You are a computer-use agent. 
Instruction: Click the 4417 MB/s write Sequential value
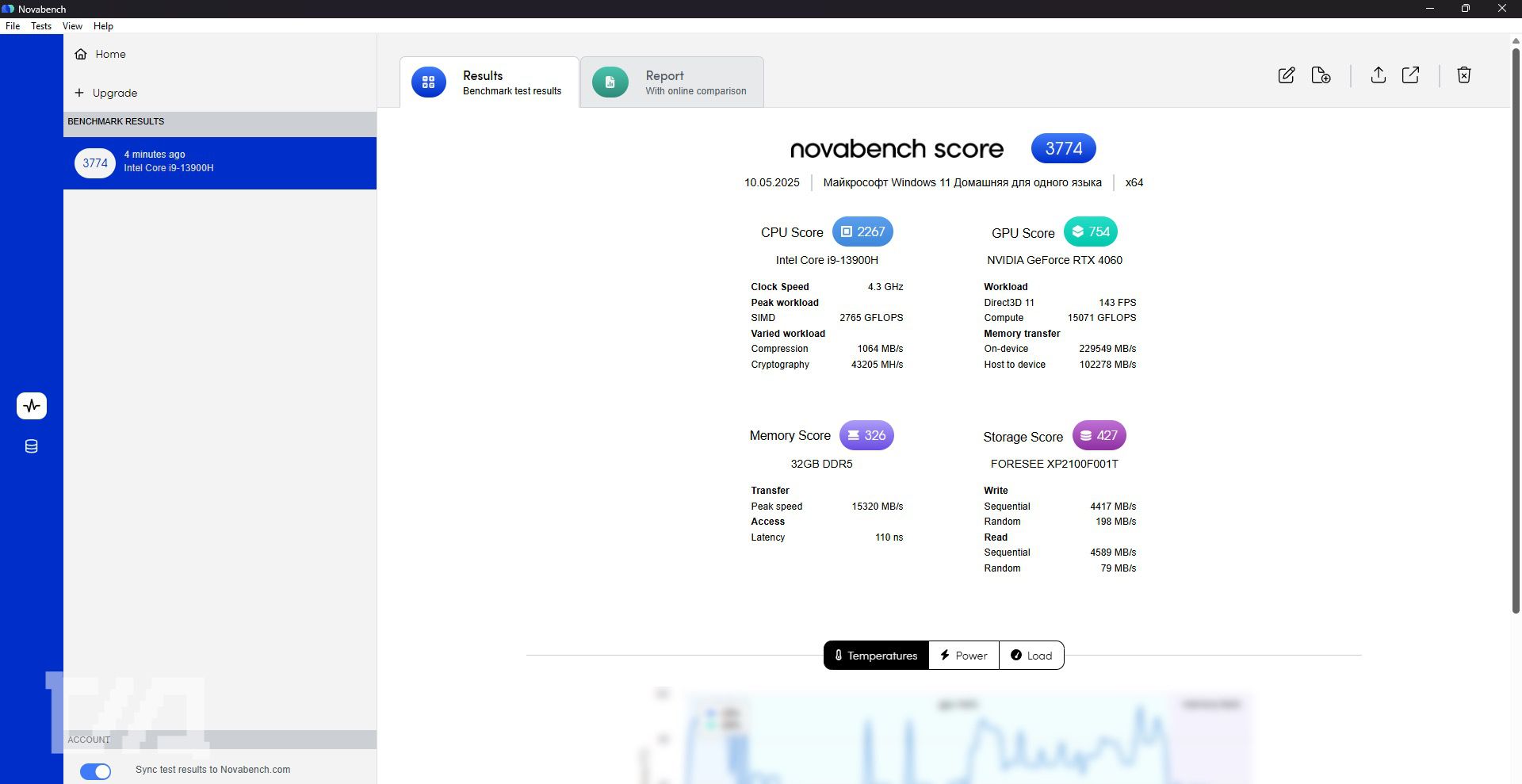coord(1113,507)
